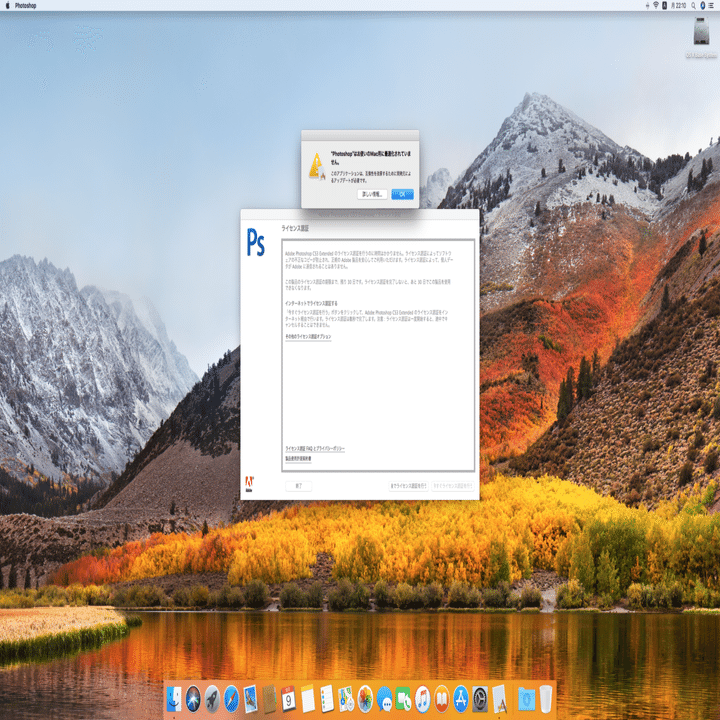Open Notes from the Dock
The height and width of the screenshot is (720, 720).
pyautogui.click(x=308, y=699)
